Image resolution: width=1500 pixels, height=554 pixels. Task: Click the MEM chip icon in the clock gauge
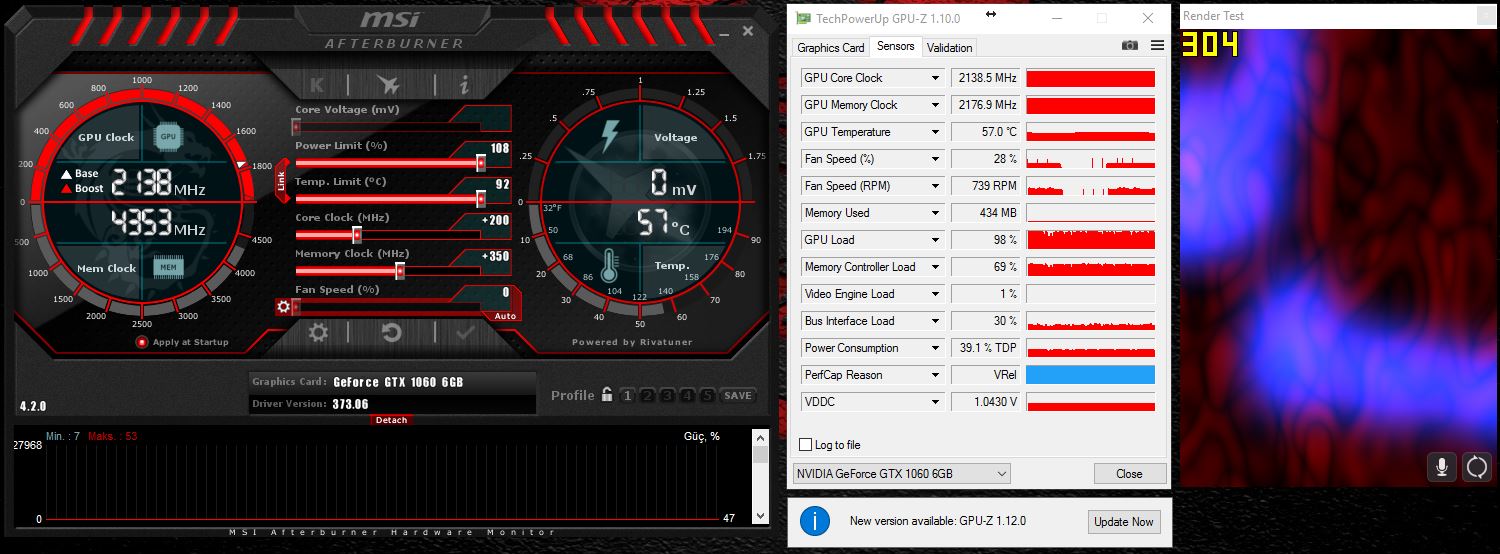tap(168, 267)
